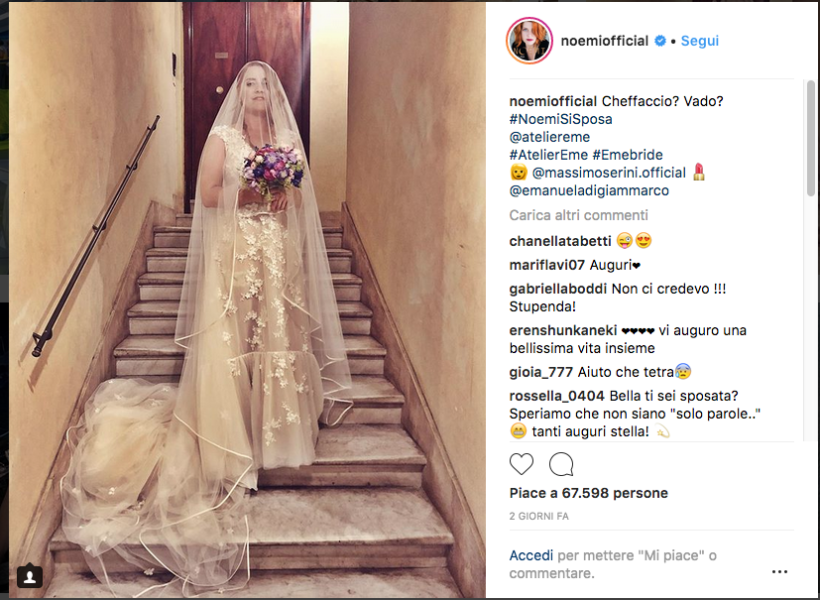
Task: Click the heart like icon
Action: point(521,464)
